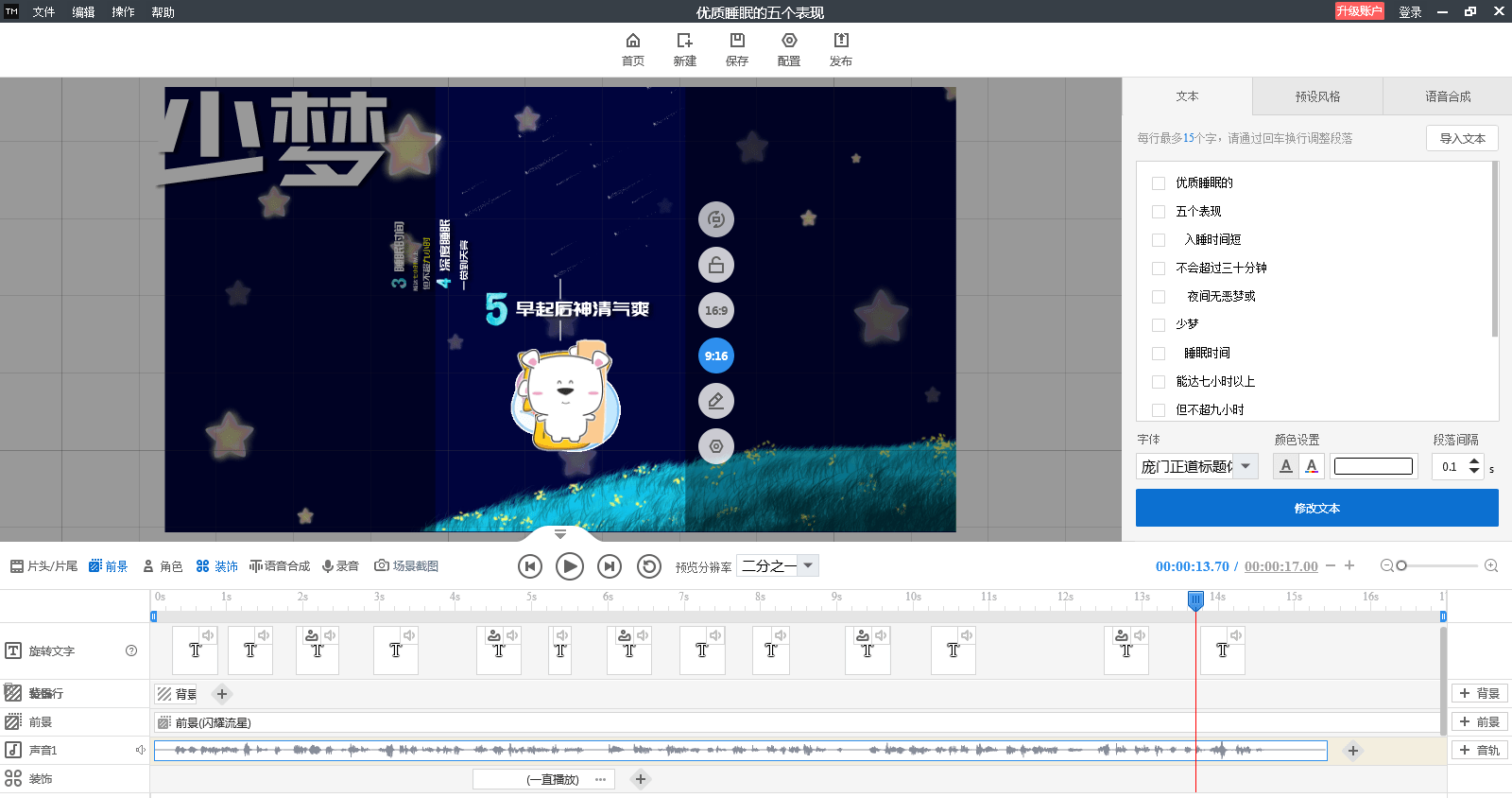Decrease total duration with minus icon
Image resolution: width=1512 pixels, height=798 pixels.
[1331, 565]
